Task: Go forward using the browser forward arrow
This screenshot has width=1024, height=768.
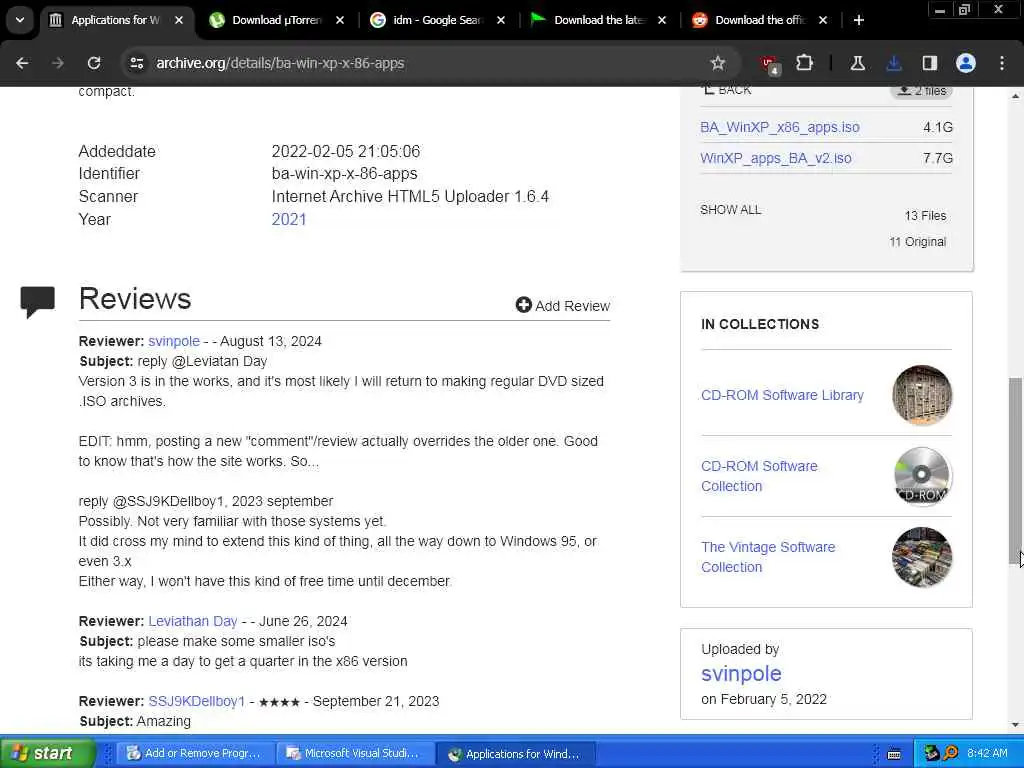Action: (x=58, y=63)
